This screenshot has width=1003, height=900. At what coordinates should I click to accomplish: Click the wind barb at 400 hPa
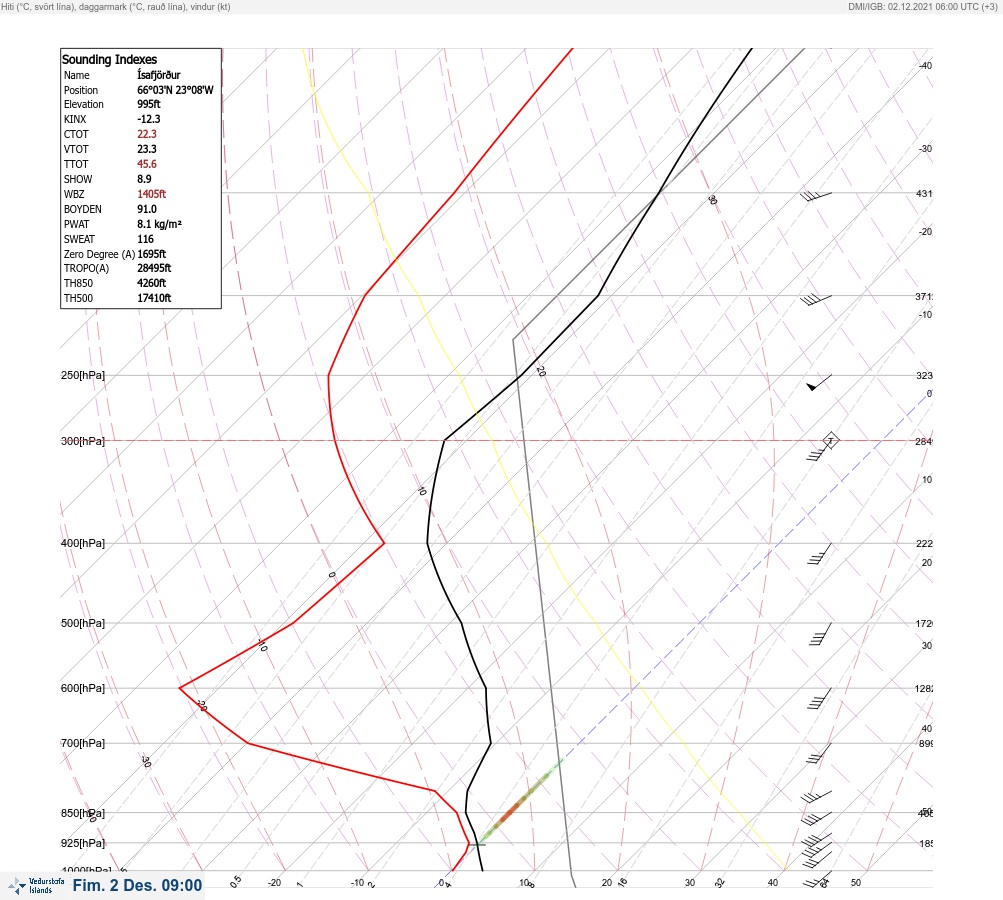pyautogui.click(x=819, y=553)
